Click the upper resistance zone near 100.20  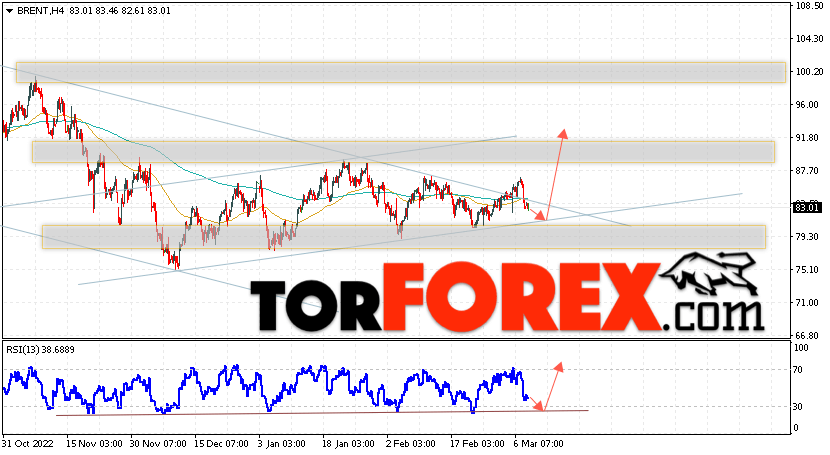tap(401, 72)
